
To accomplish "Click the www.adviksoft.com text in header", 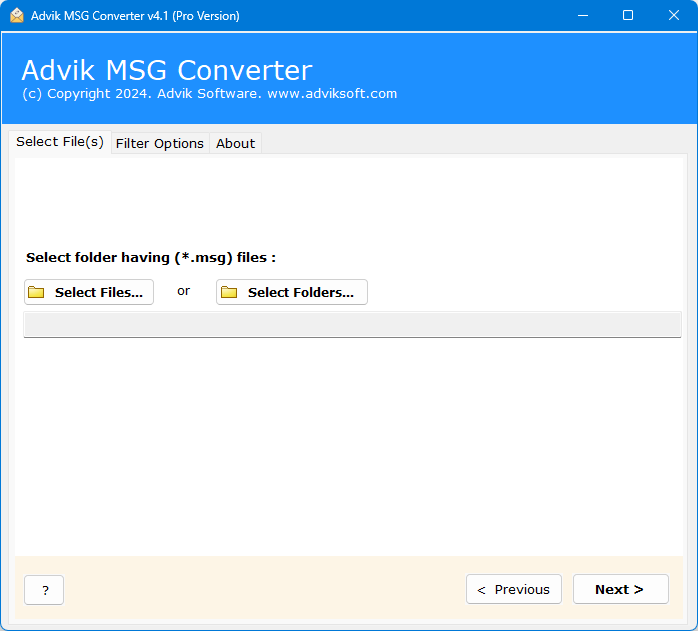I will (x=331, y=94).
